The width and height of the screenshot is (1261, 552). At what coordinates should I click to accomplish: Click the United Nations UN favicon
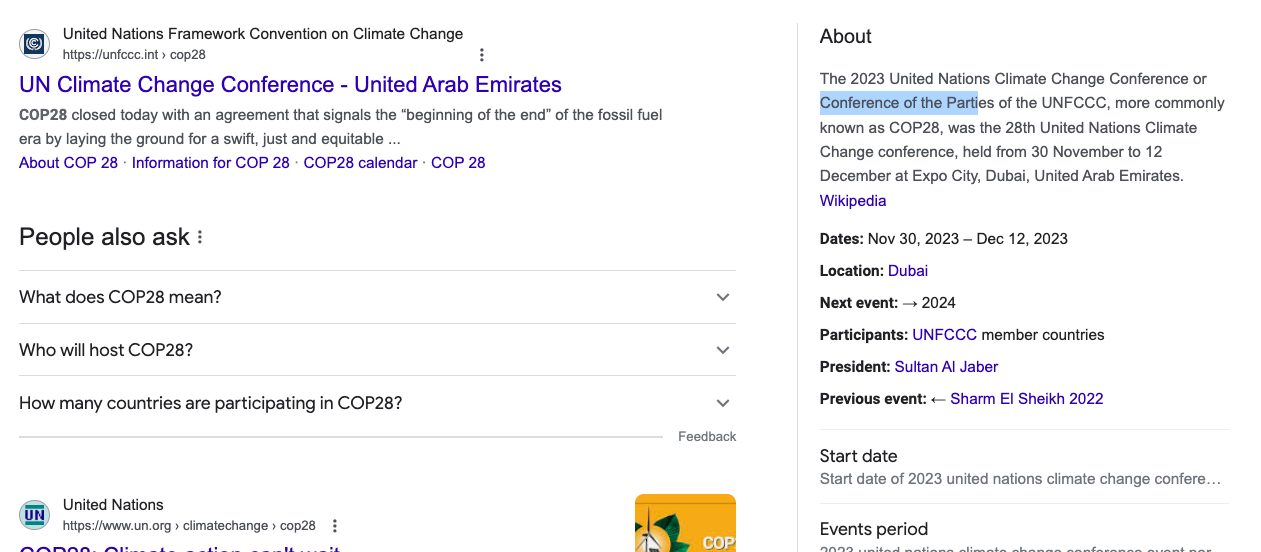35,515
